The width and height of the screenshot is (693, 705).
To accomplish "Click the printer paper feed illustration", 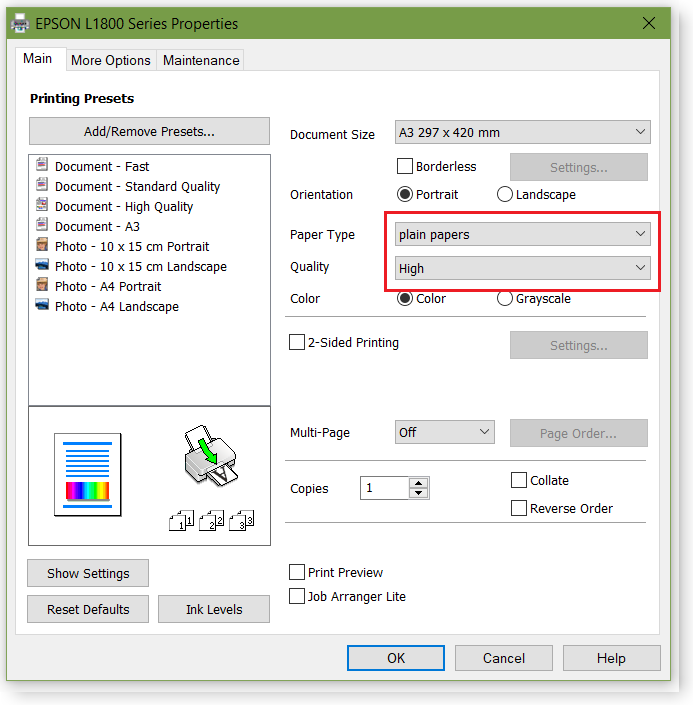I will [x=210, y=455].
